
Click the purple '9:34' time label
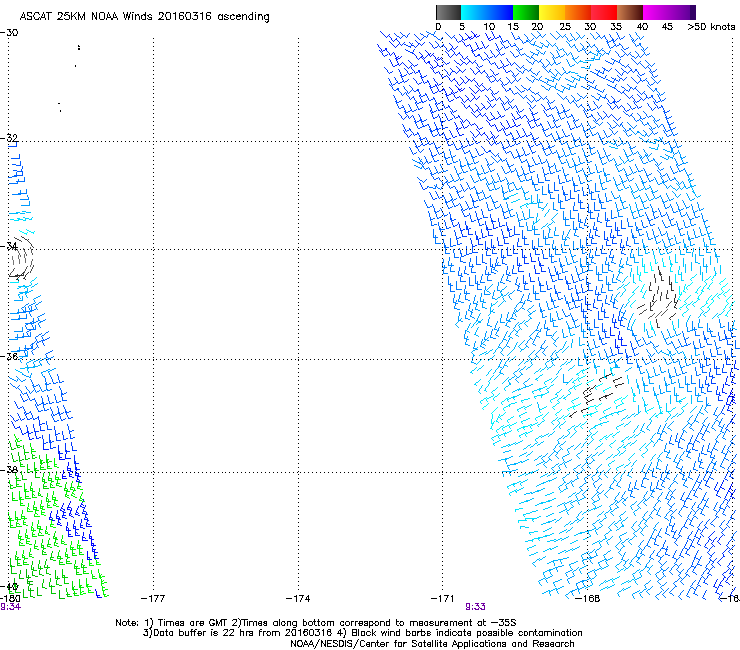[x=10, y=607]
